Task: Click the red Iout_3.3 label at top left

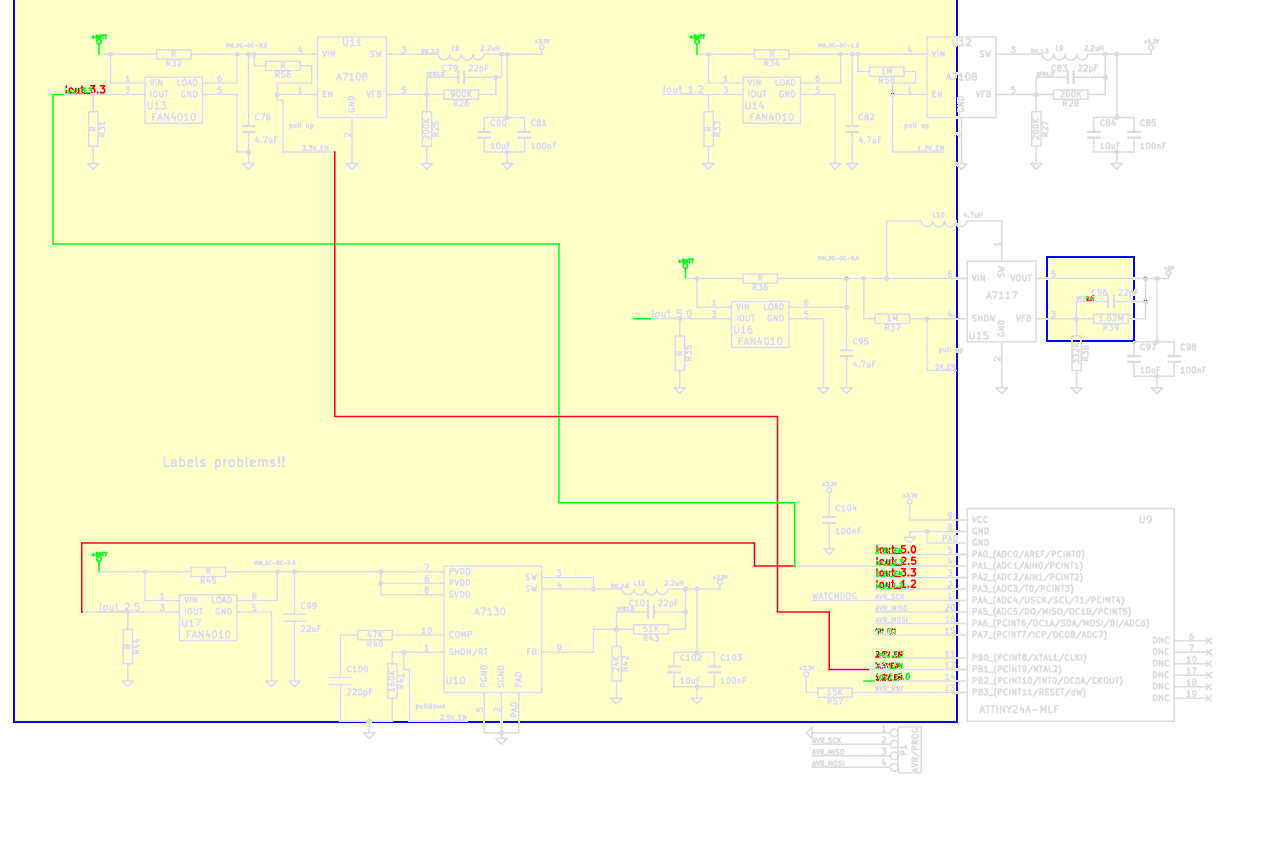Action: tap(85, 90)
